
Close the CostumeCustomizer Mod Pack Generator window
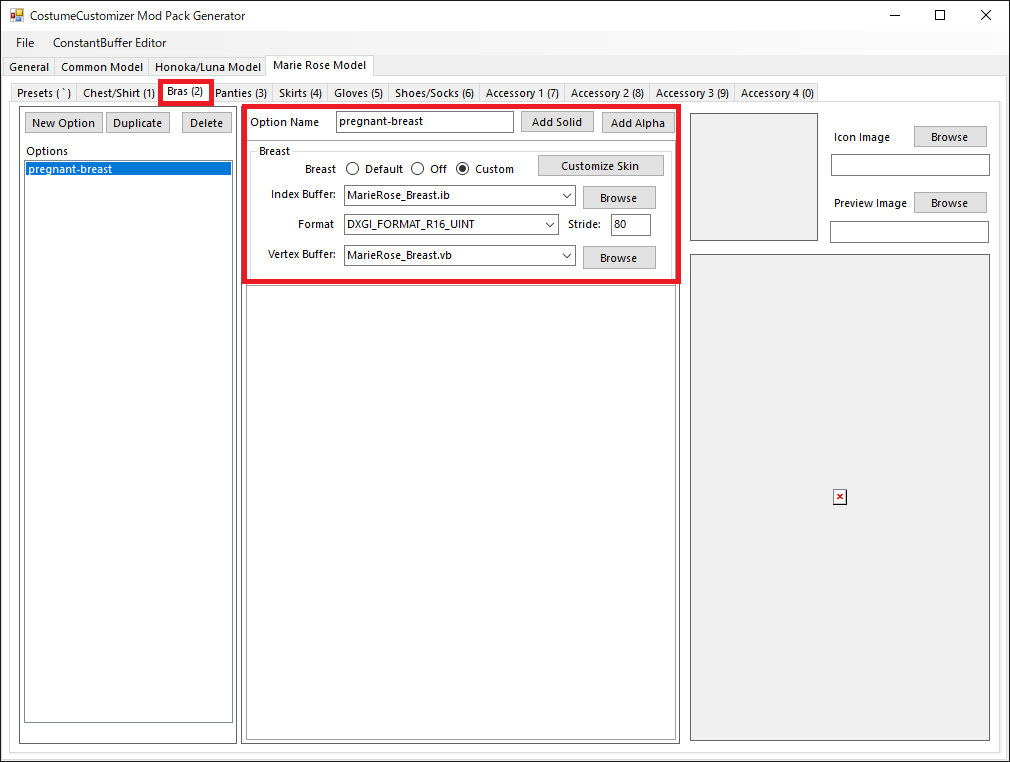tap(986, 15)
